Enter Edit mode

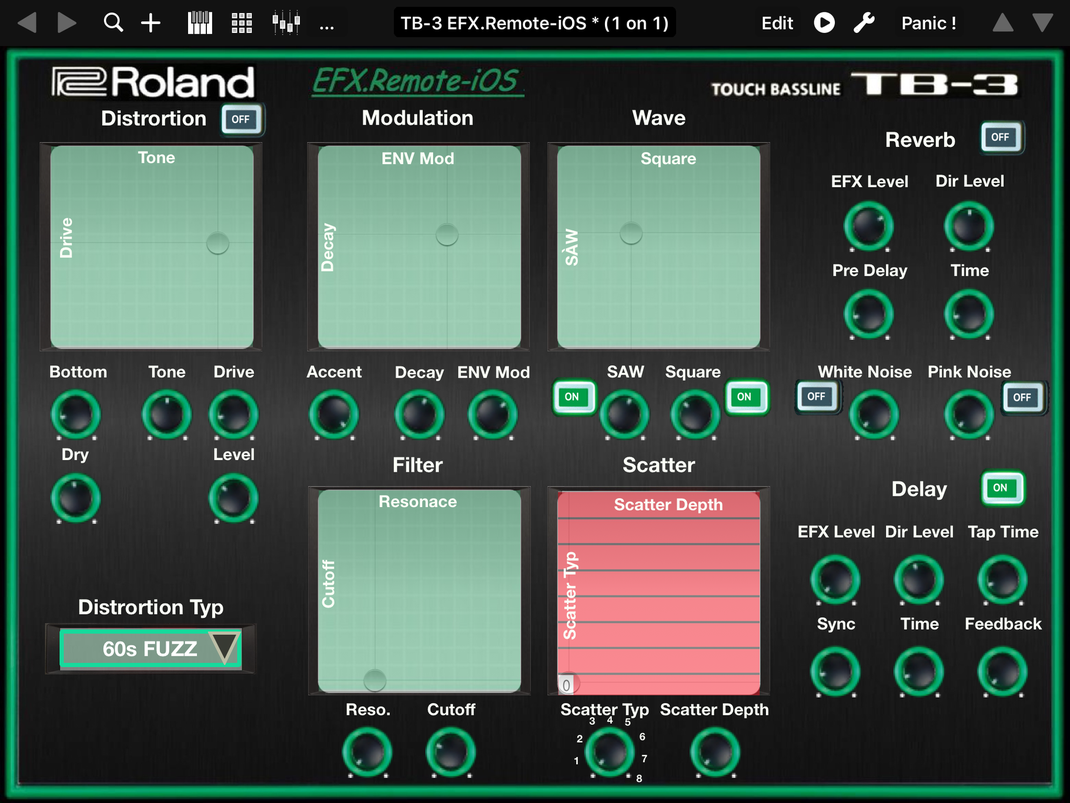[777, 23]
